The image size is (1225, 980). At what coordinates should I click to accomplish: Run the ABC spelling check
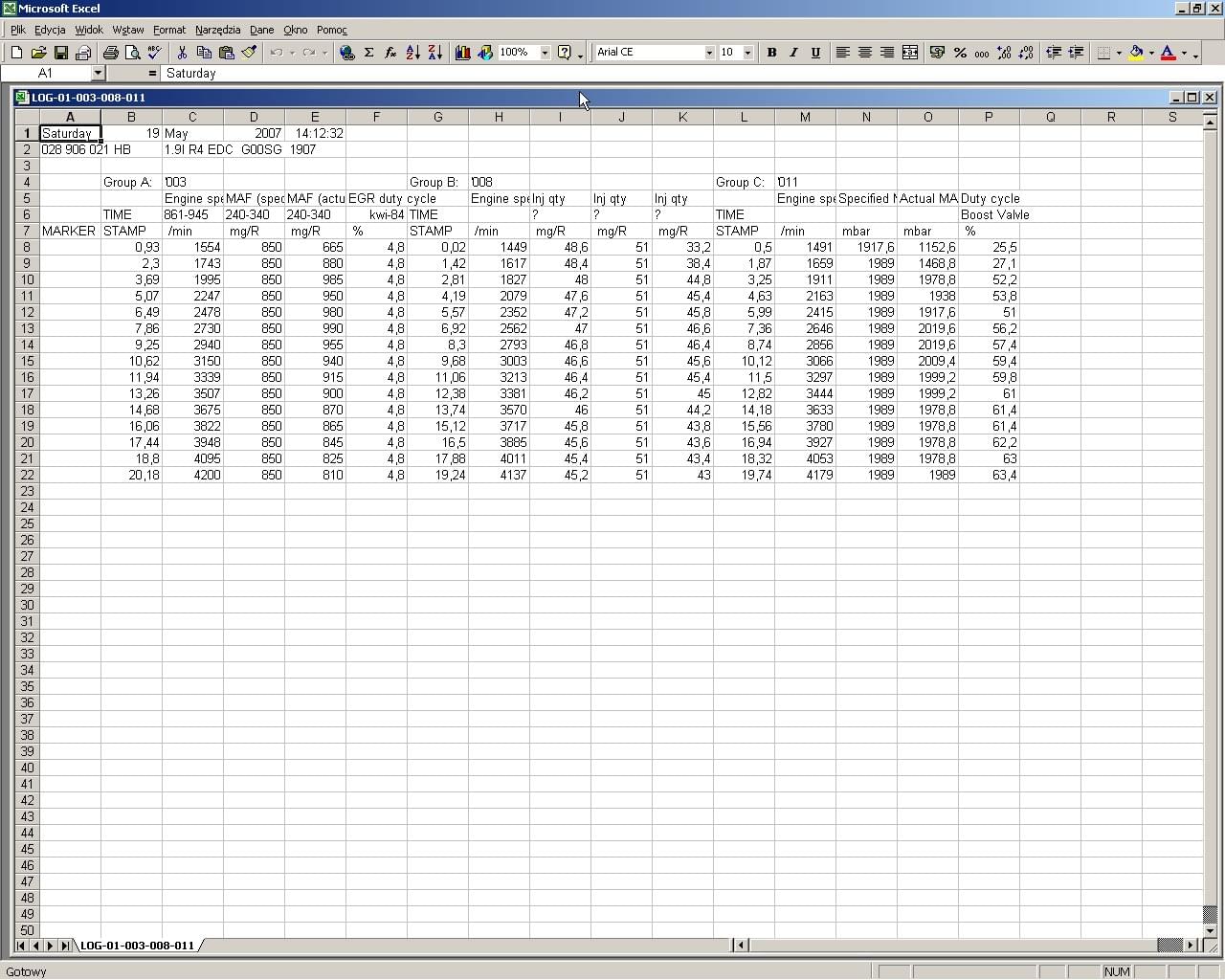click(x=154, y=53)
